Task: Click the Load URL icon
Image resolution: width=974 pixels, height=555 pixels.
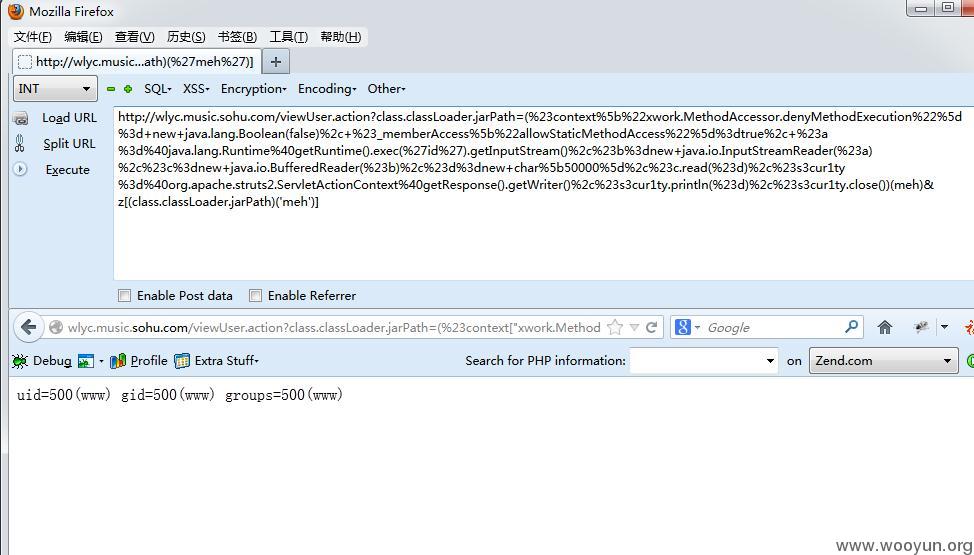Action: click(20, 118)
